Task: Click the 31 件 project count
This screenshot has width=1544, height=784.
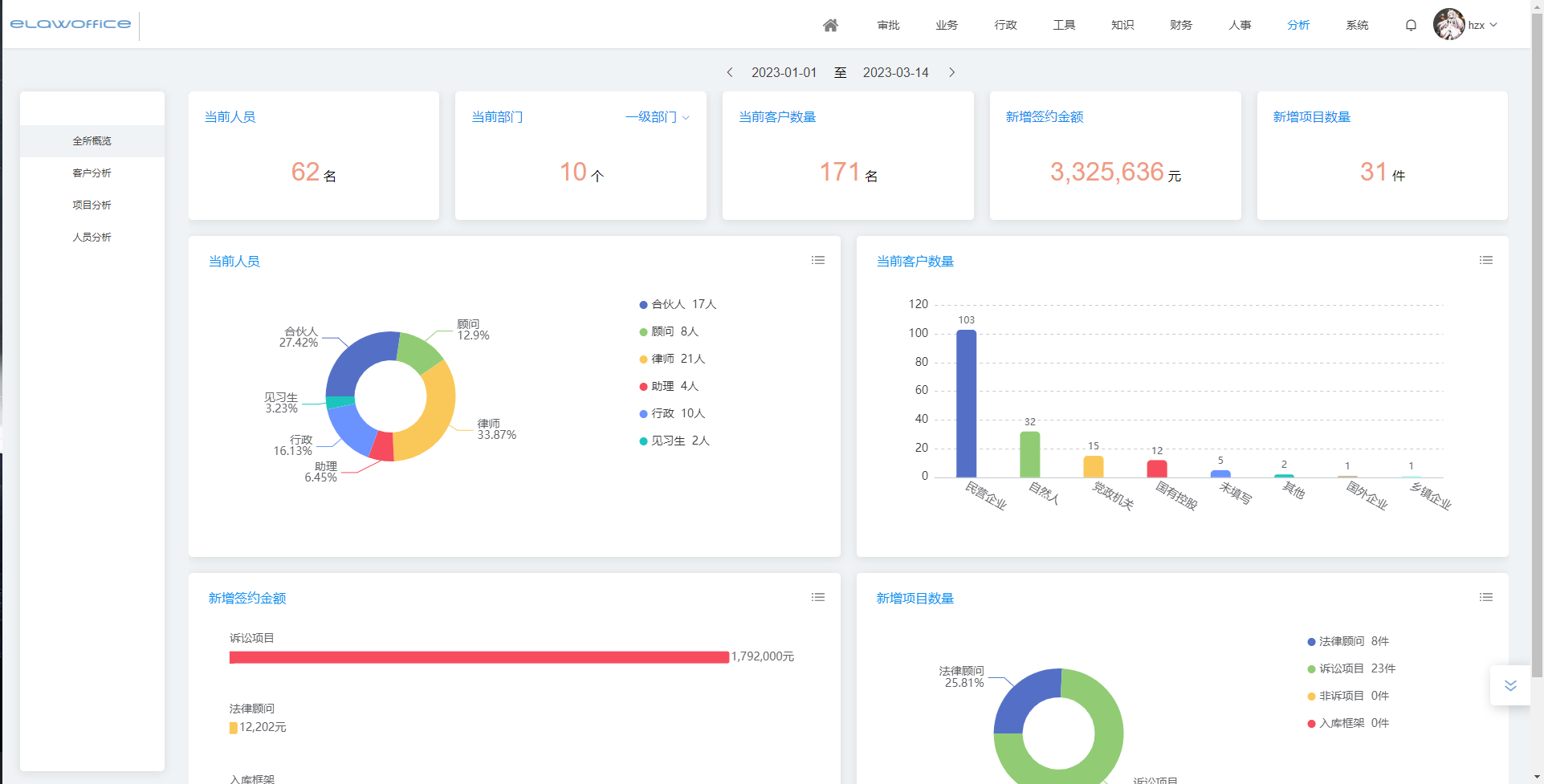Action: (x=1383, y=172)
